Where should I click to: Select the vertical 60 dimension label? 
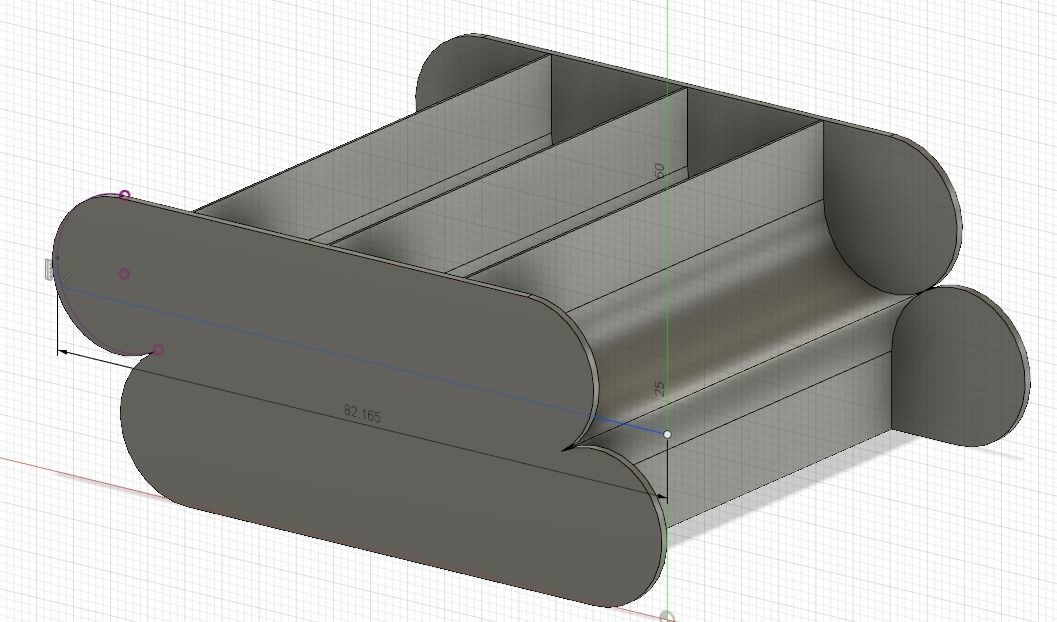[660, 171]
